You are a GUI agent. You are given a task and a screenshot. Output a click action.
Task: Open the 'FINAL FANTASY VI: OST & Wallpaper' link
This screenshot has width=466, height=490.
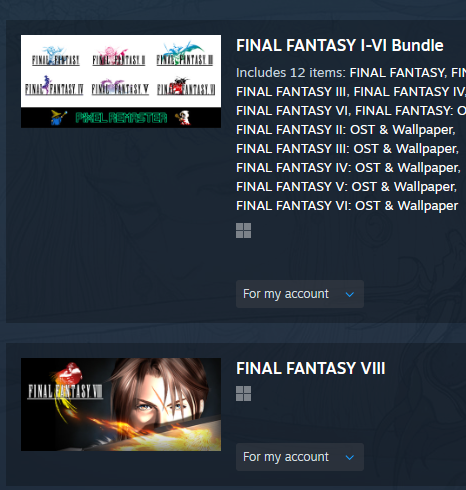pyautogui.click(x=347, y=206)
